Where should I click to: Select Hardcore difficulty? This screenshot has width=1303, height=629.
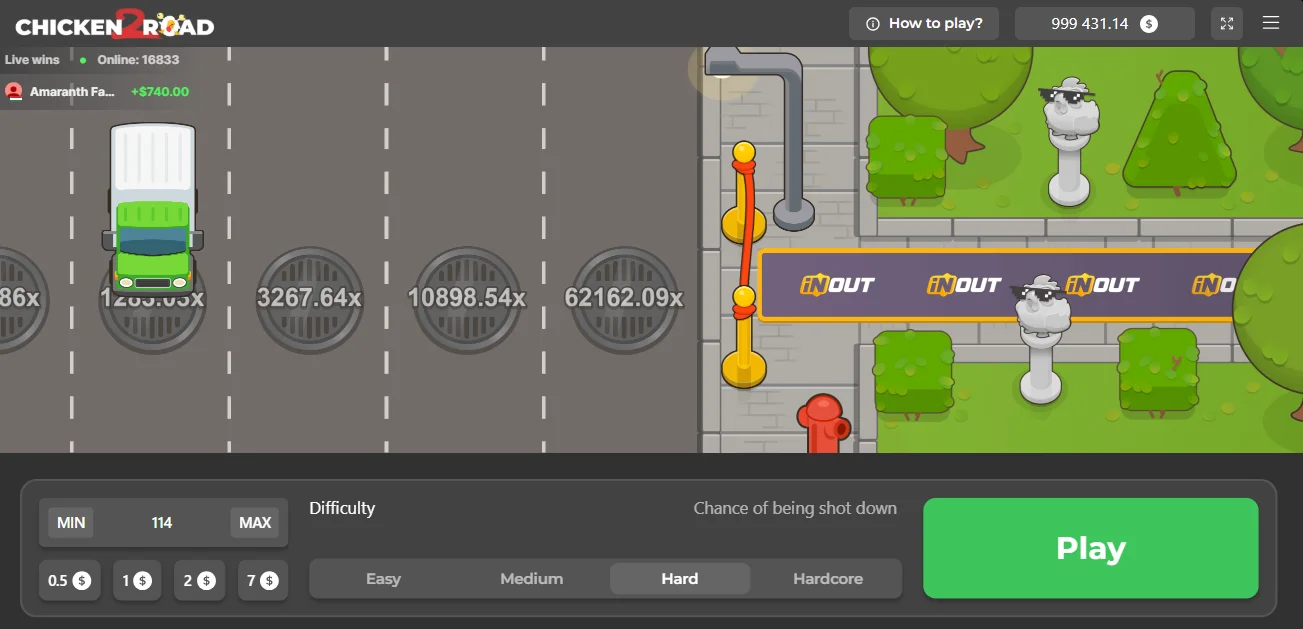(x=828, y=578)
